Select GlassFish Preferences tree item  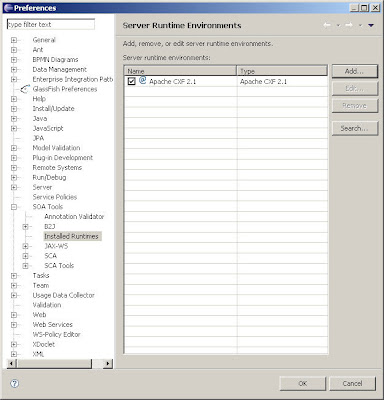click(65, 89)
